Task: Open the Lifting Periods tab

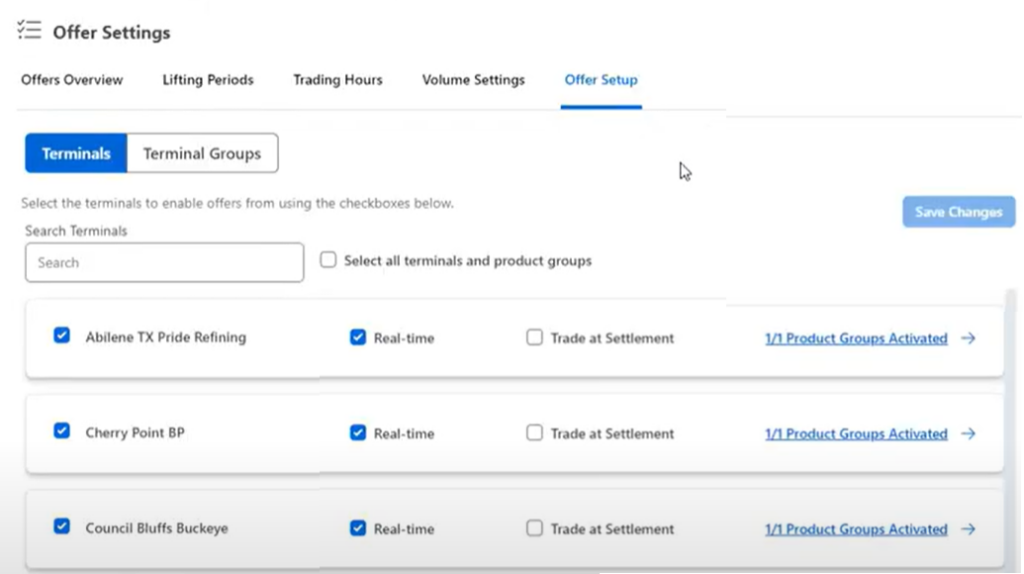Action: tap(208, 80)
